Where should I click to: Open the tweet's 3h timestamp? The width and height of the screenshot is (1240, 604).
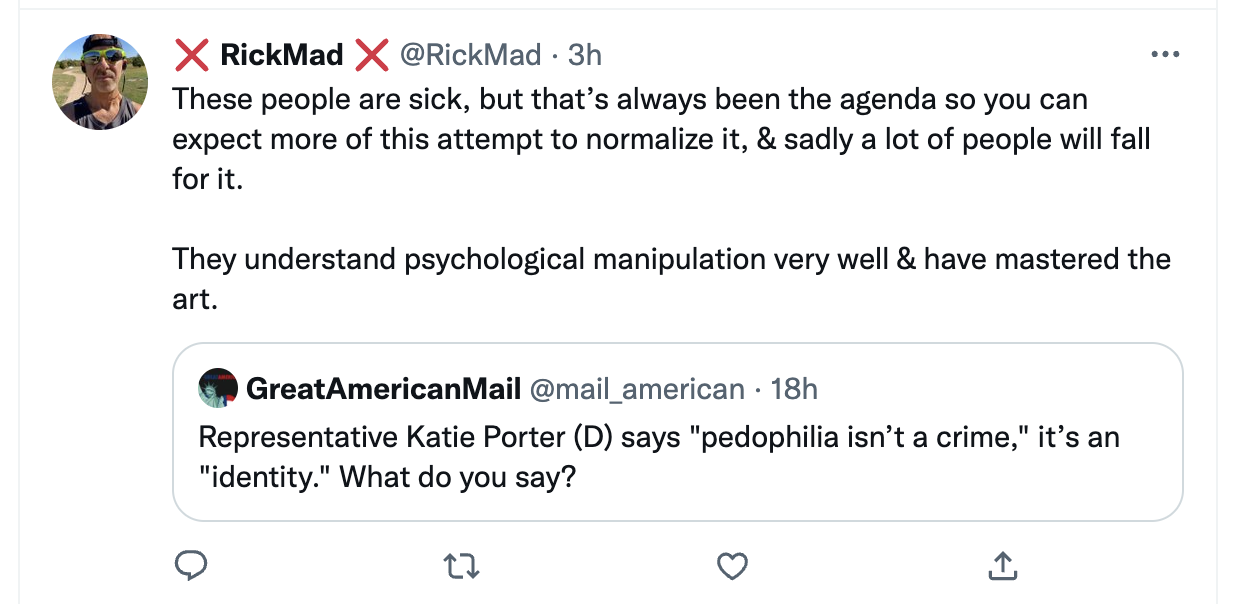tap(585, 54)
